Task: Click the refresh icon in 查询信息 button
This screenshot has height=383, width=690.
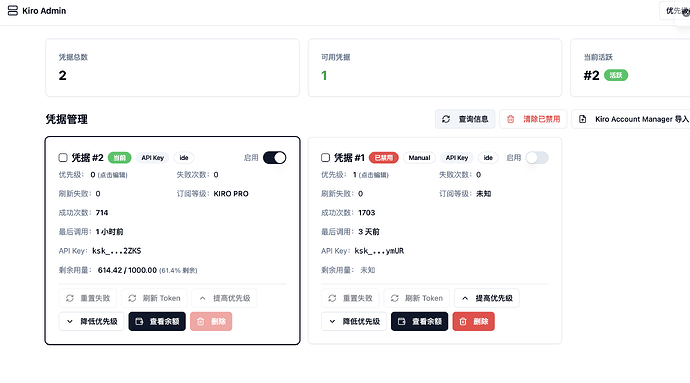Action: tap(446, 119)
